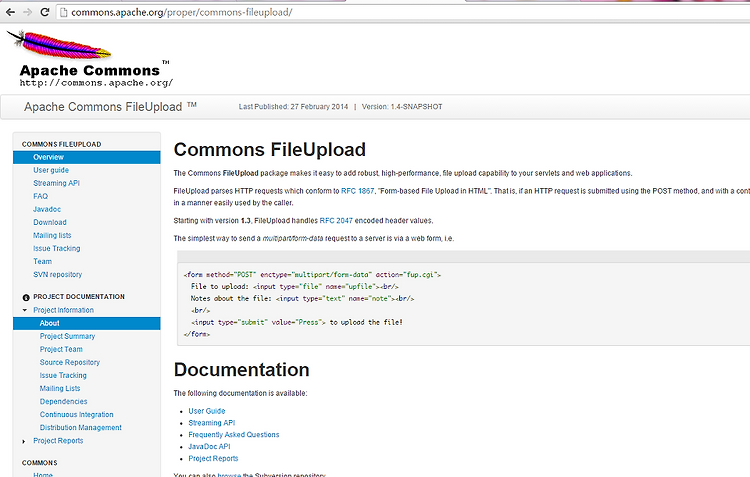Click the Last Published: 27 February 2014 text
750x477 pixels.
point(294,107)
